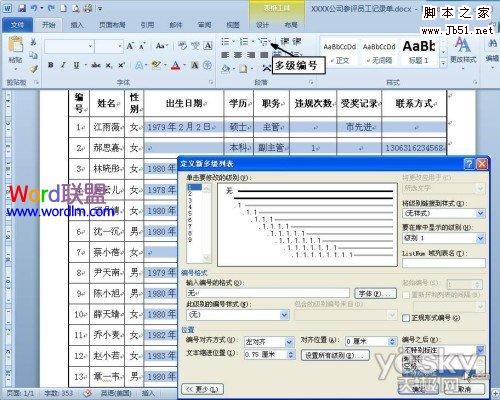Viewport: 500px width, 400px height.
Task: Click the number format input field
Action: point(268,293)
